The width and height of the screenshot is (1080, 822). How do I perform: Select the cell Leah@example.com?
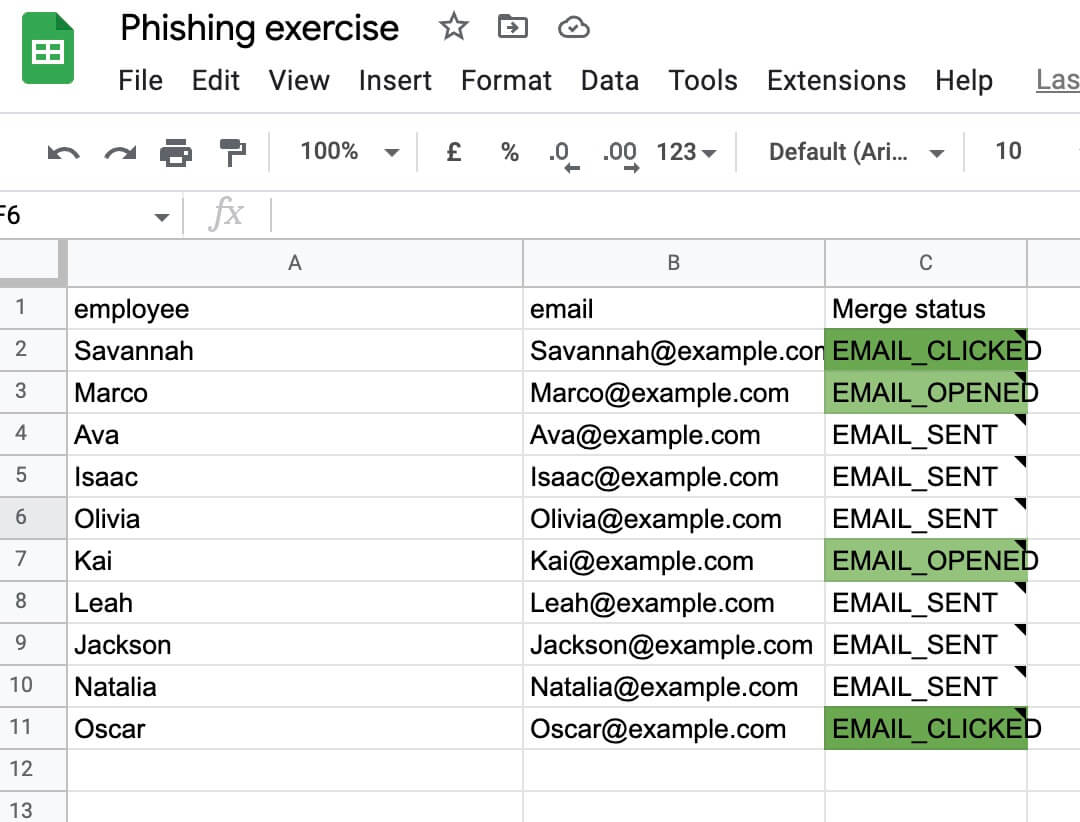[674, 603]
